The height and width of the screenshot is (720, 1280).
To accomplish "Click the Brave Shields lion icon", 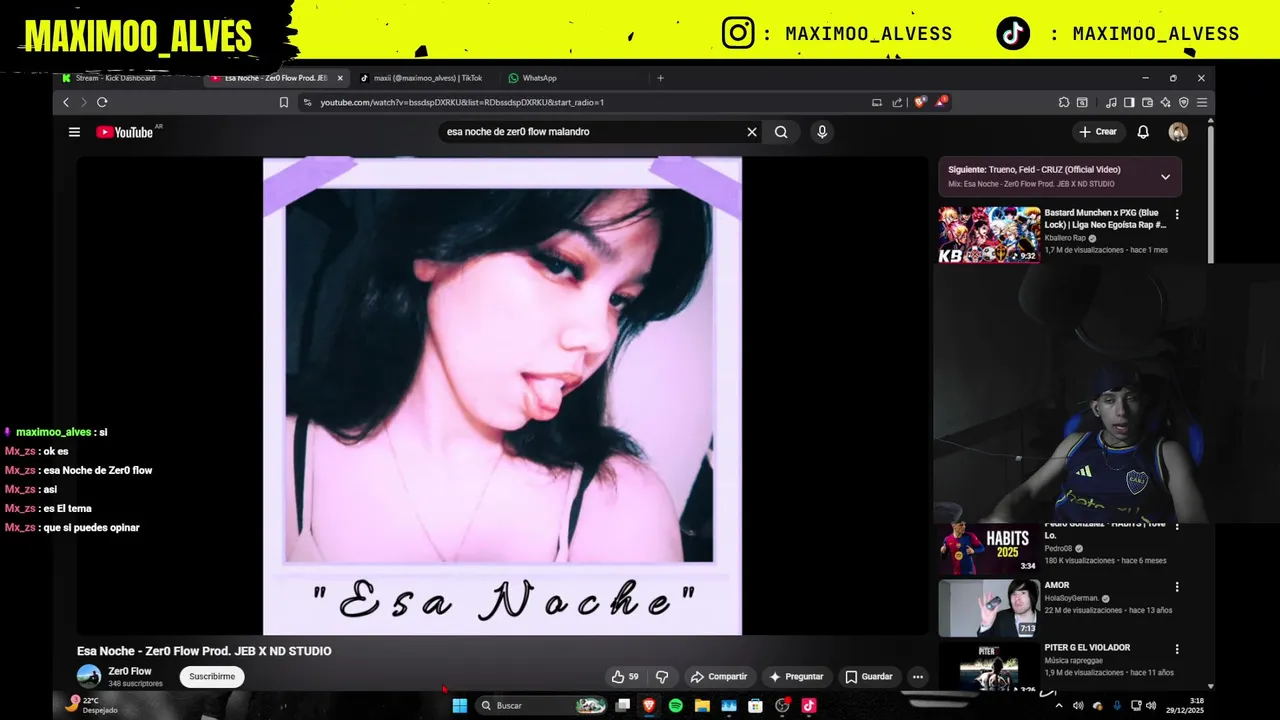I will (920, 102).
